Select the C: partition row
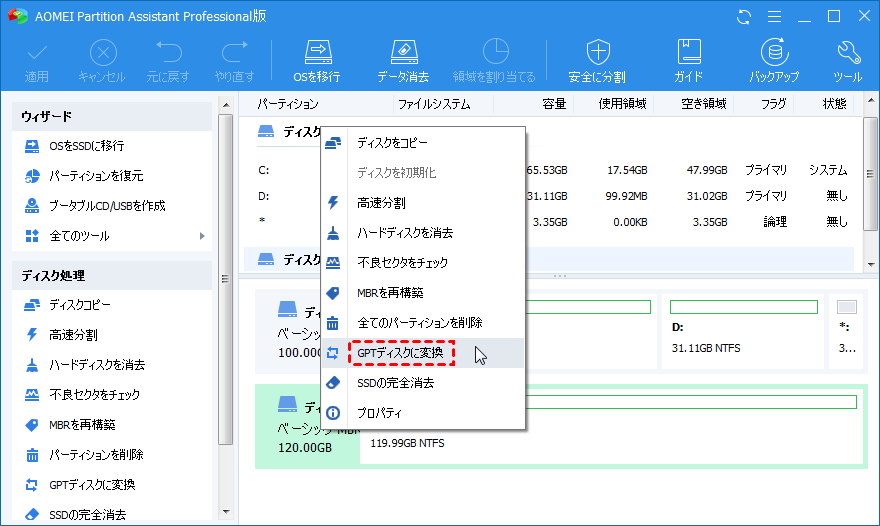 554,170
